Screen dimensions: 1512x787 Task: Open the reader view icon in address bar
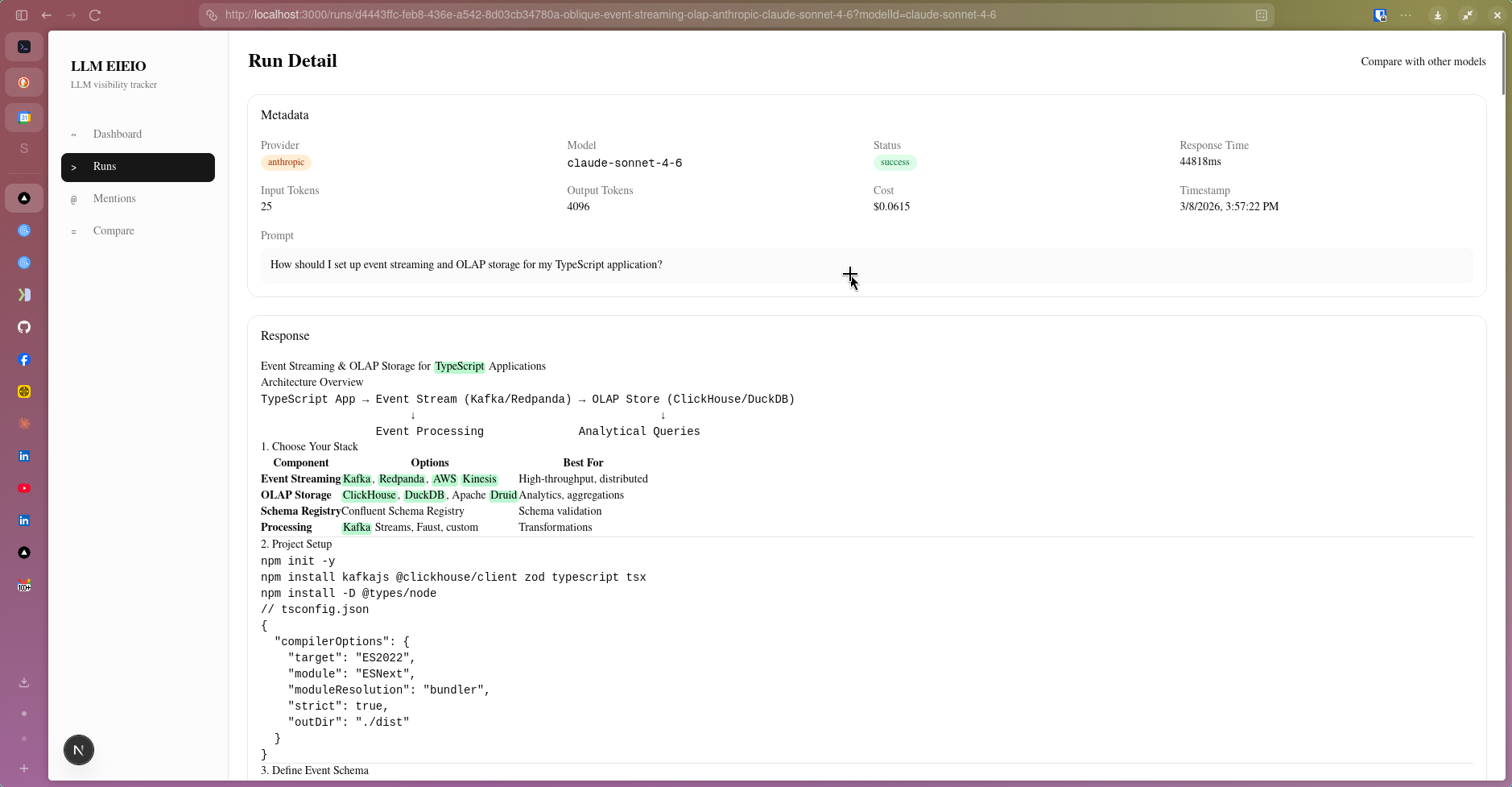coord(1262,15)
